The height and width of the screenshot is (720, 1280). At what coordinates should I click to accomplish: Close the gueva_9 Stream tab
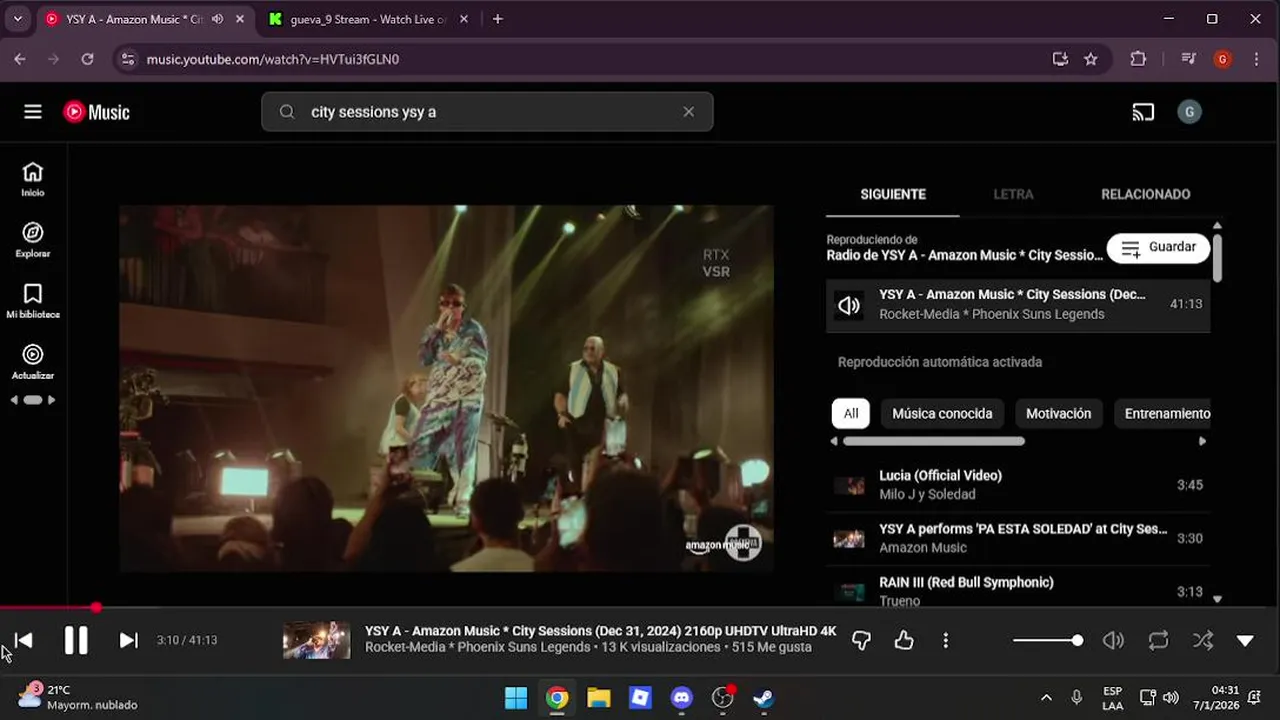463,19
